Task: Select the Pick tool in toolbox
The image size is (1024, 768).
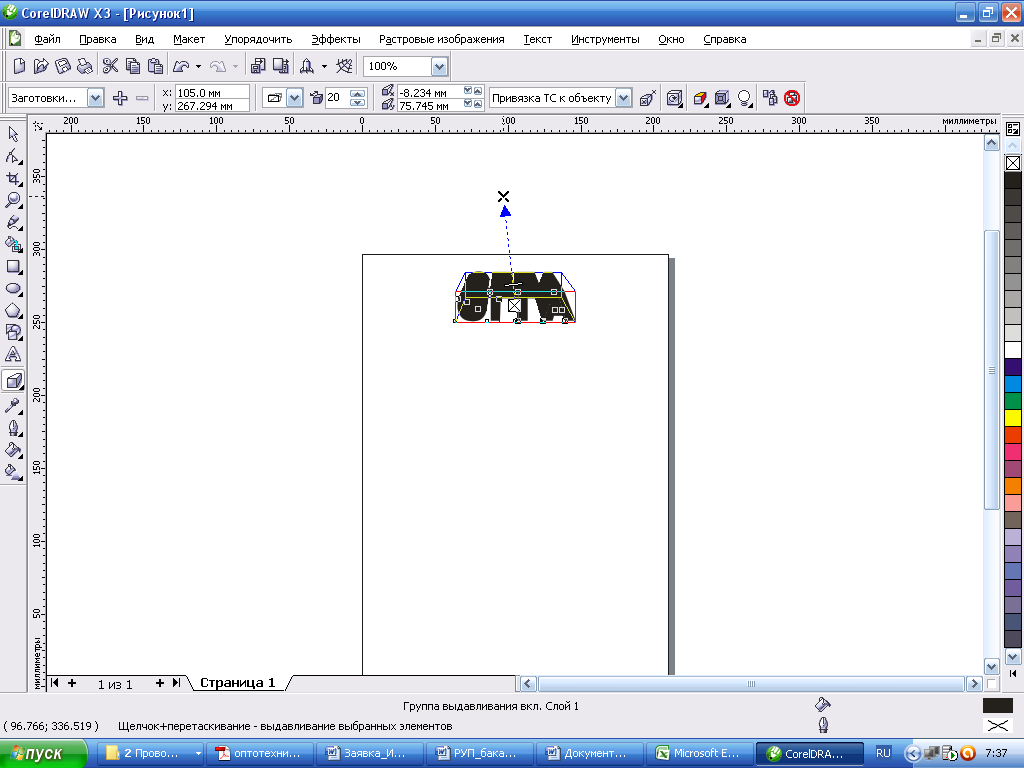Action: (x=13, y=134)
